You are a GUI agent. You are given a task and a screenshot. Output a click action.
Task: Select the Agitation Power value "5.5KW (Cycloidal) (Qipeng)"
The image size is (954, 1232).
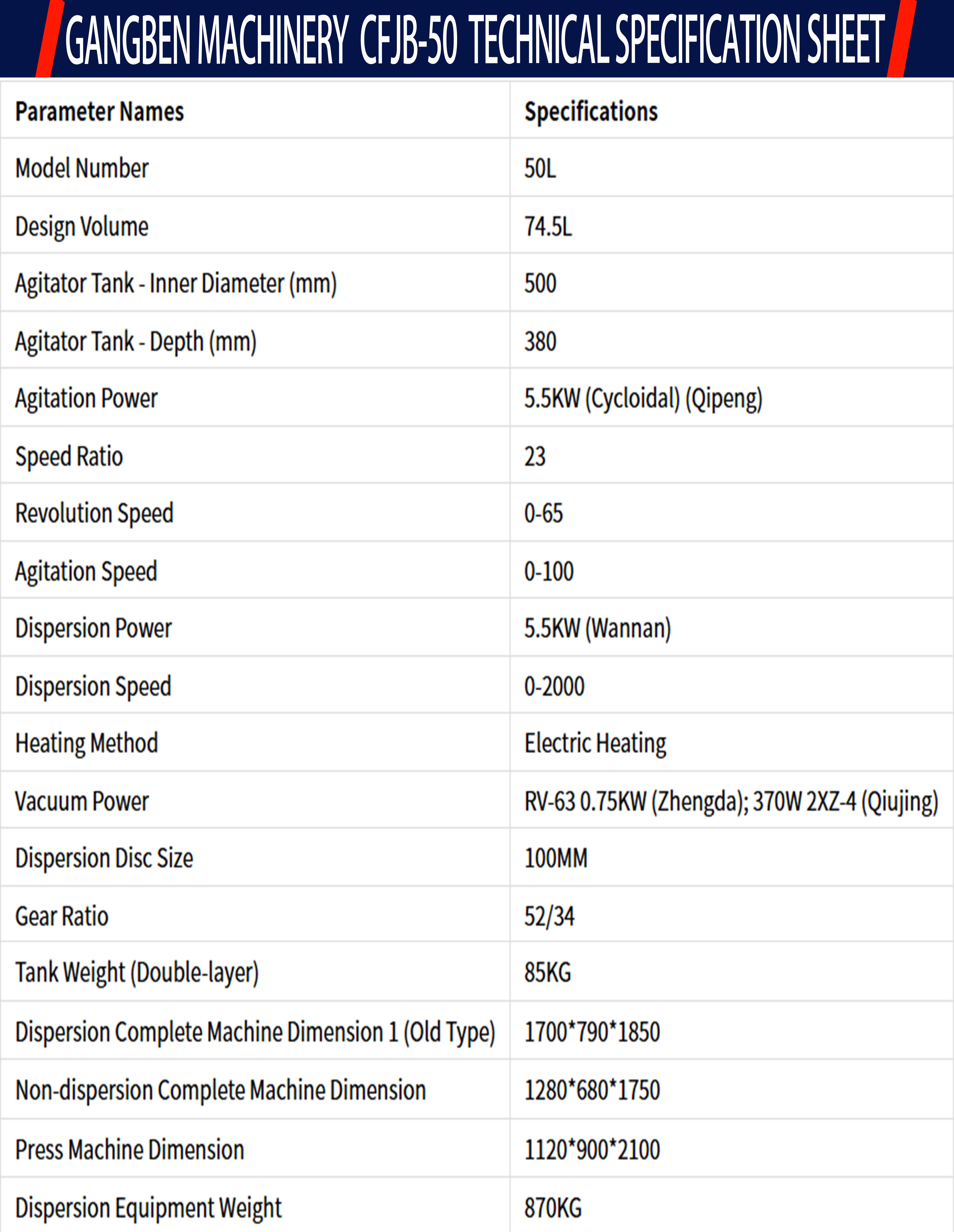(x=643, y=398)
